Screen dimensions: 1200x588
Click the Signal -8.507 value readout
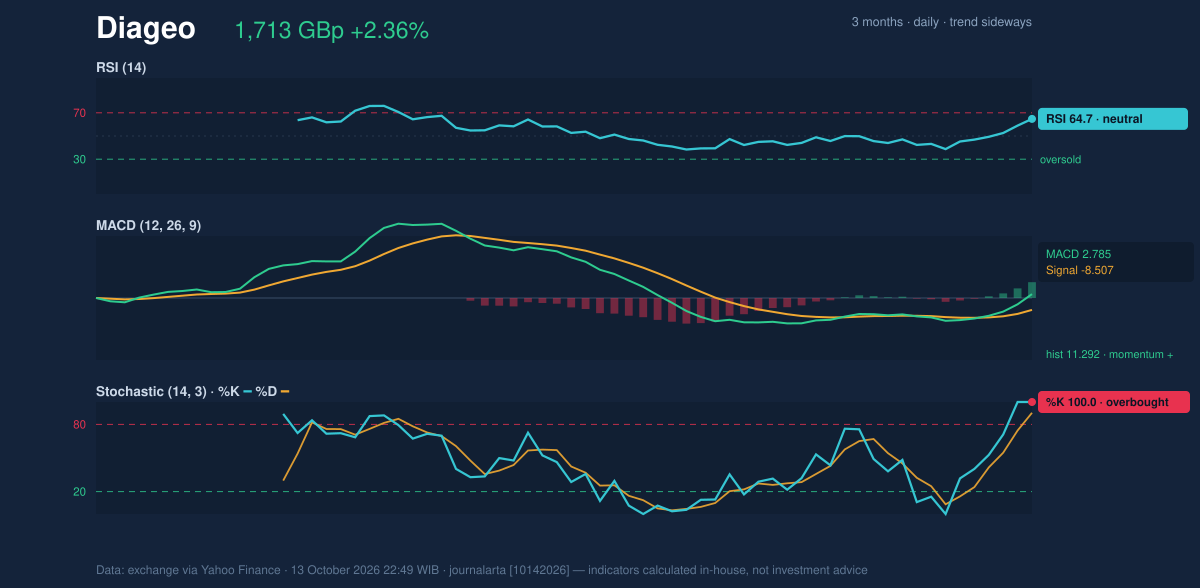(x=1080, y=270)
